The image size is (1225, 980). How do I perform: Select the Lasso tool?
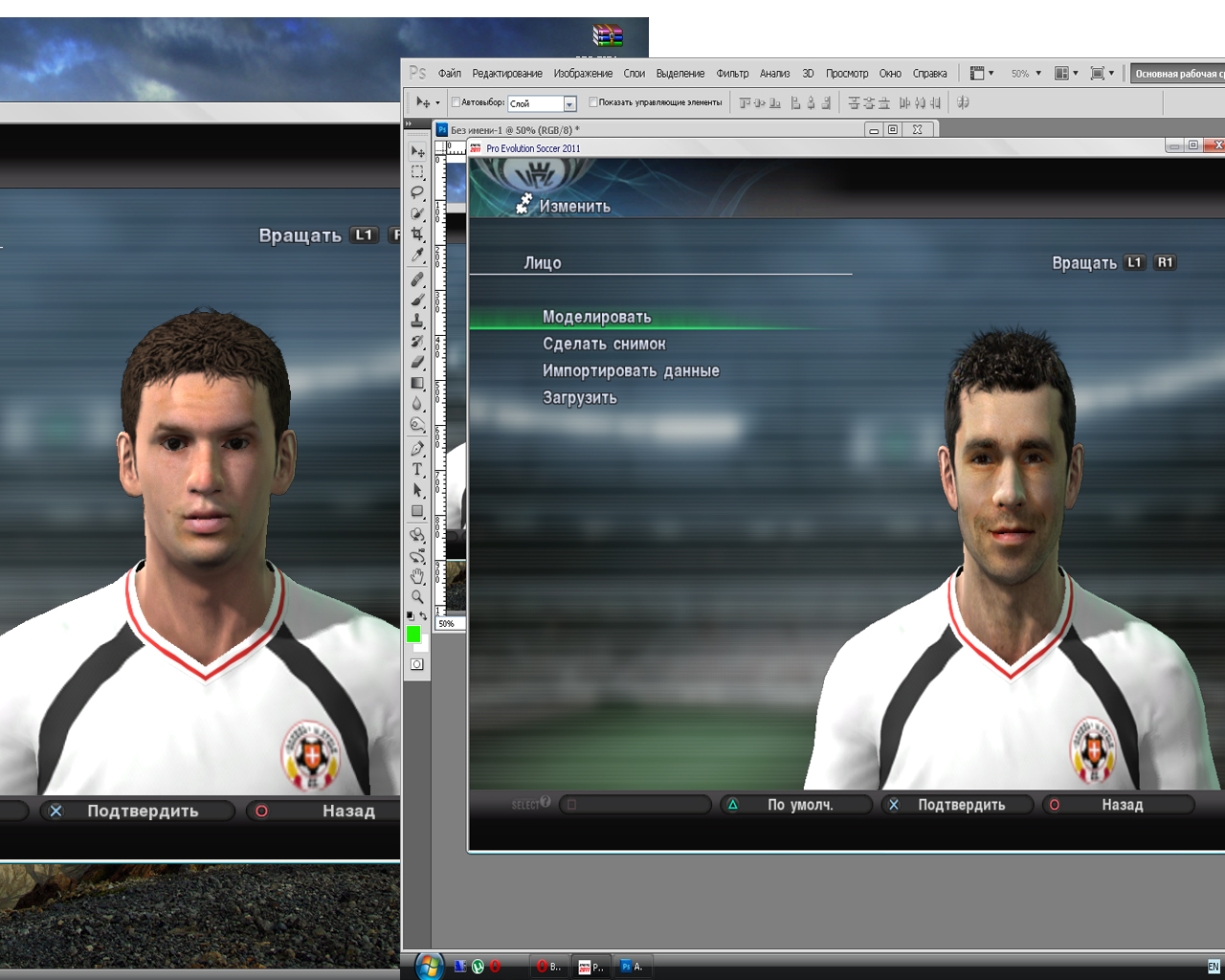click(x=417, y=193)
